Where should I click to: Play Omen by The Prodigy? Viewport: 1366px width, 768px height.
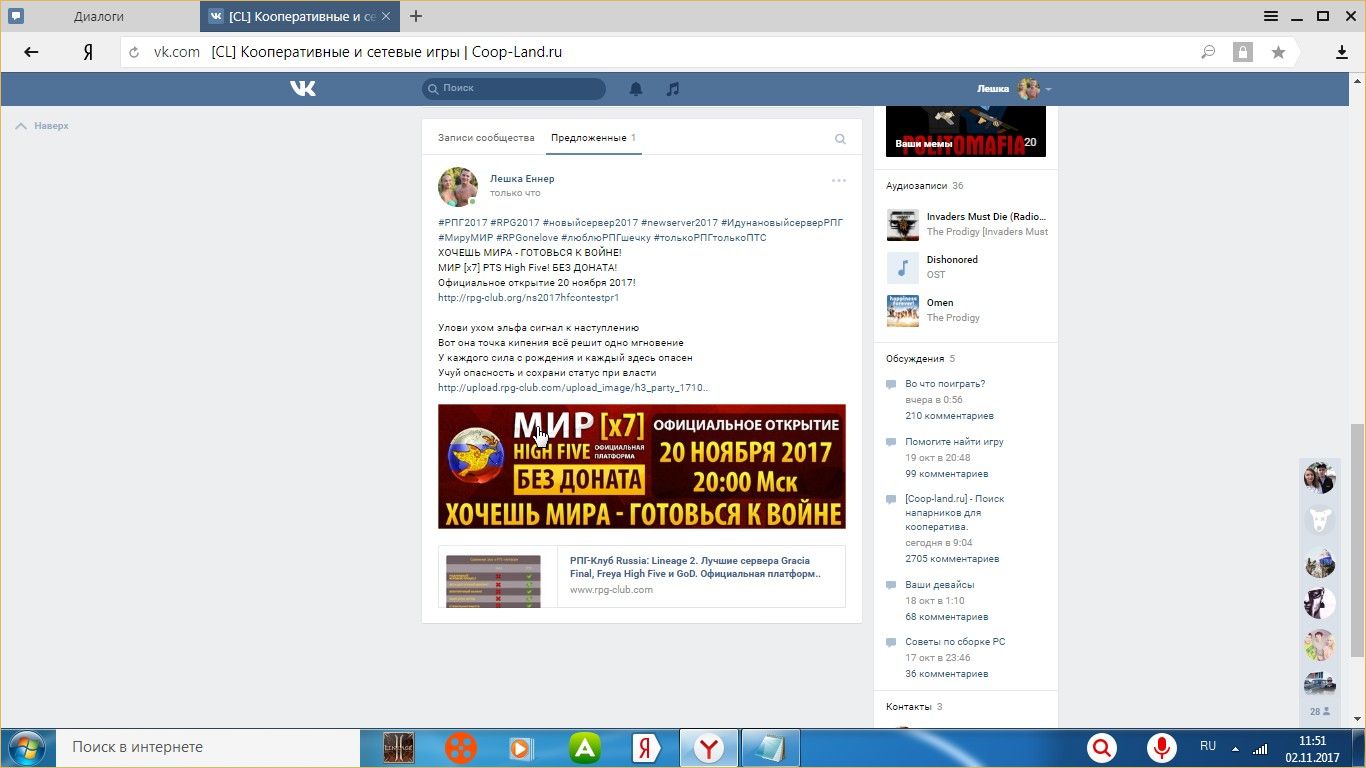902,310
